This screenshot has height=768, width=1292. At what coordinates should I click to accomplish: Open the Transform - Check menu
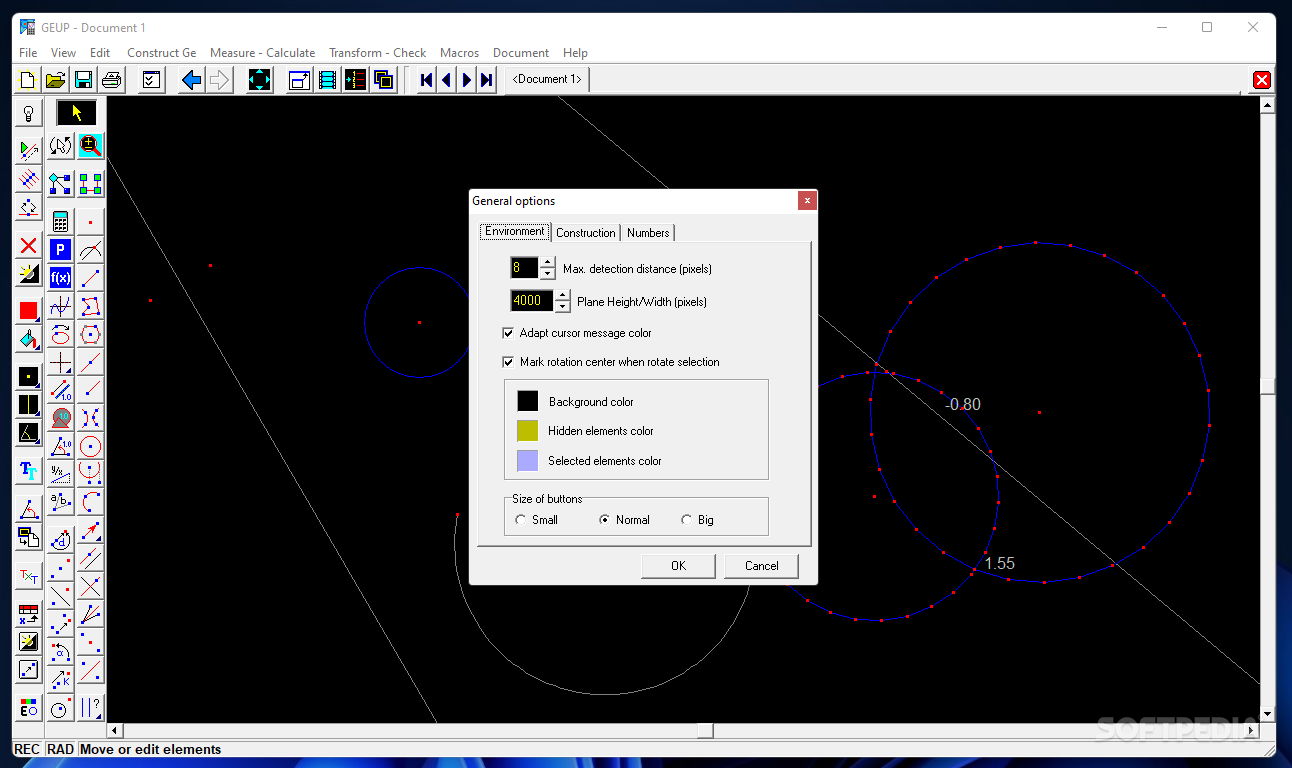(x=377, y=53)
